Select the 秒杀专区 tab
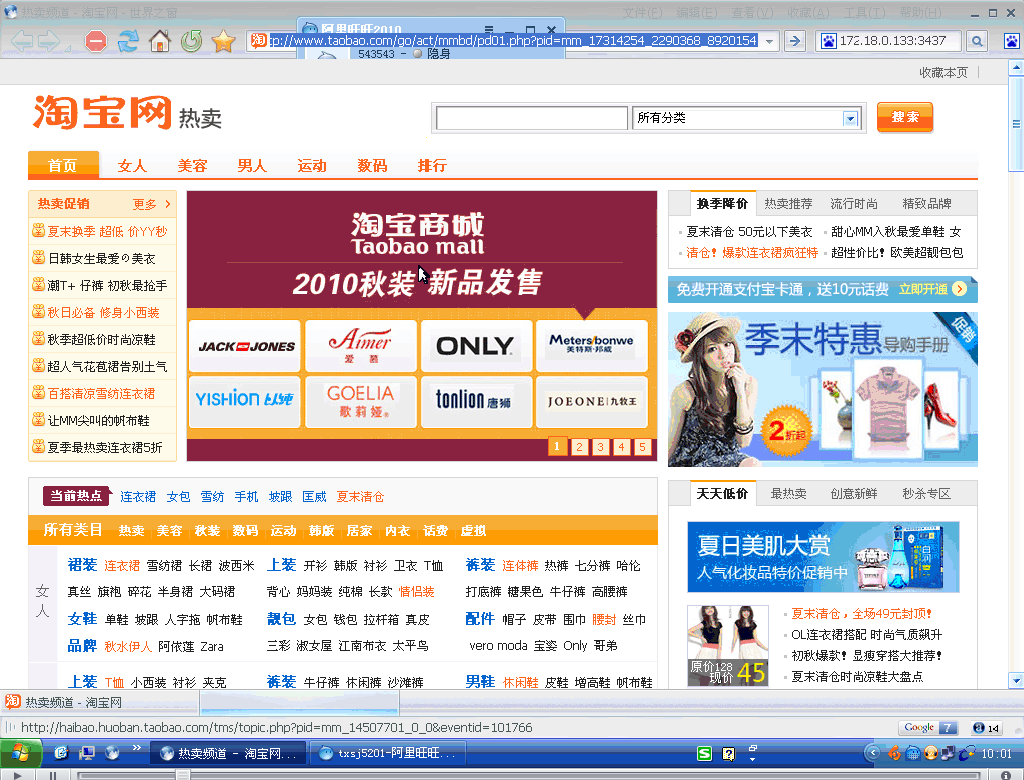The image size is (1024, 780). [x=927, y=494]
